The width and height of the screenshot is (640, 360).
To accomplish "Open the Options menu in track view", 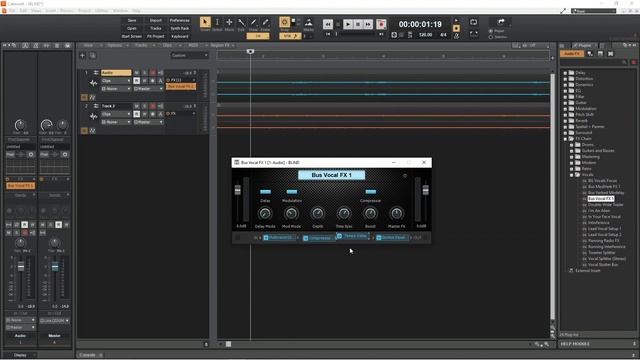I will 115,45.
